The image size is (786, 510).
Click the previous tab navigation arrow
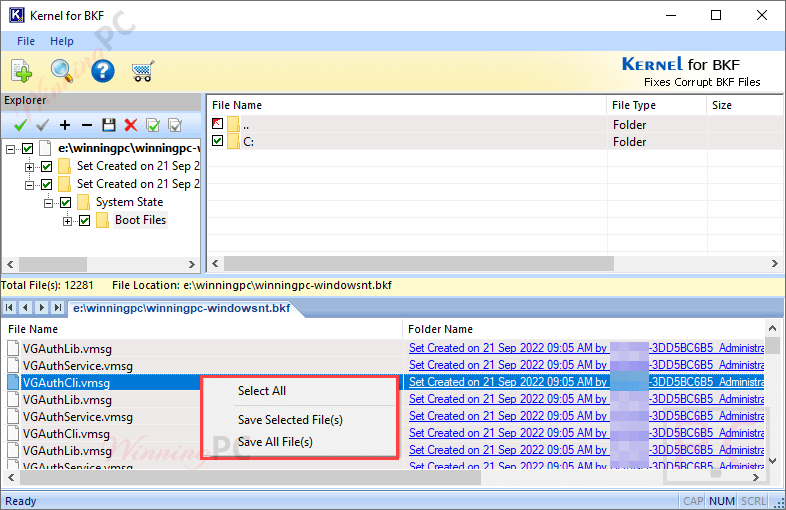click(x=26, y=307)
